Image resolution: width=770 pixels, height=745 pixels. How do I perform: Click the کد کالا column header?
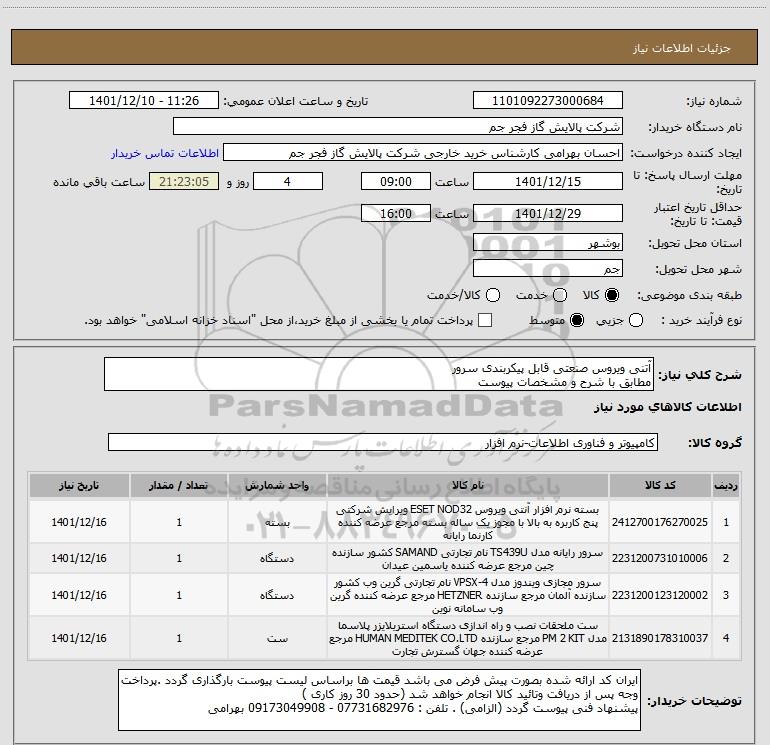point(660,486)
